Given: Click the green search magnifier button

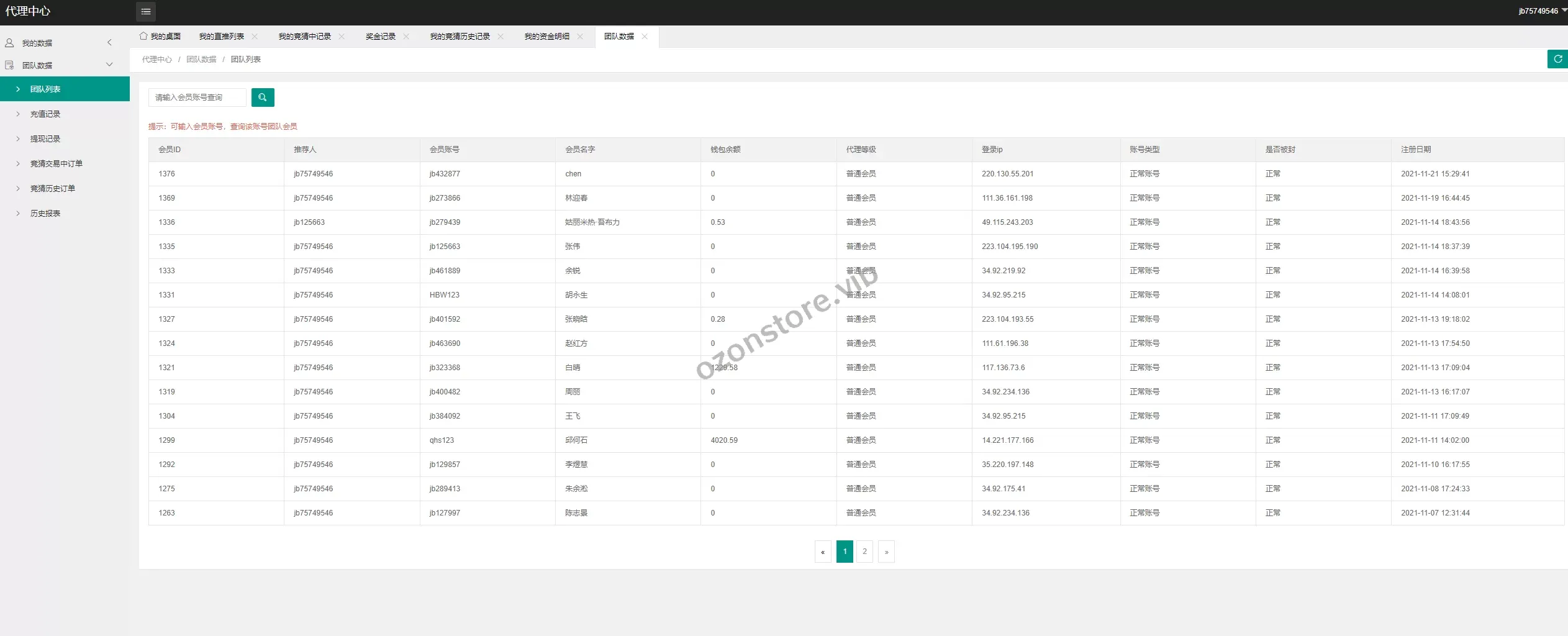Looking at the screenshot, I should tap(263, 98).
